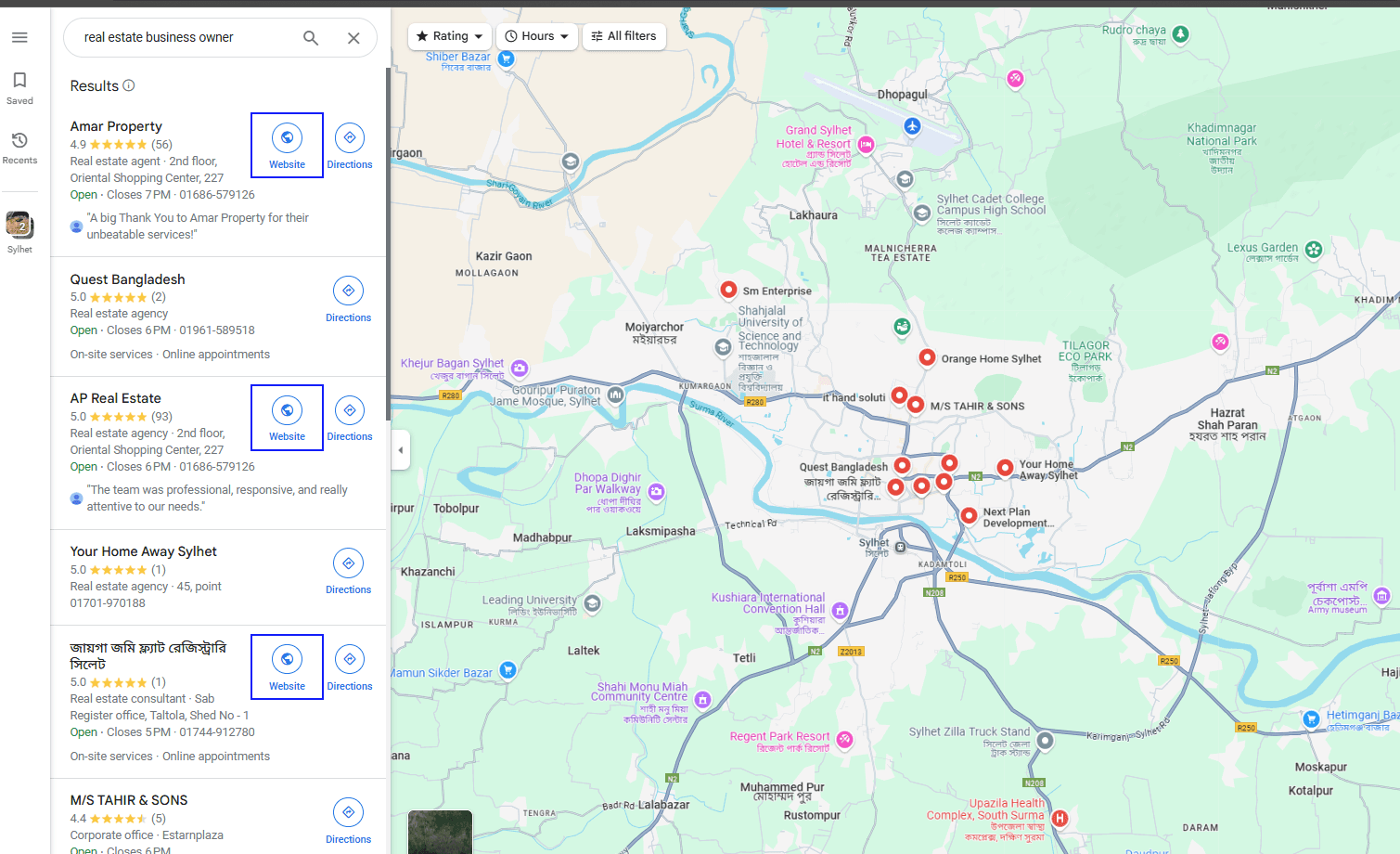Click Upazila Health Complex hospital marker
The width and height of the screenshot is (1400, 854).
(1060, 818)
